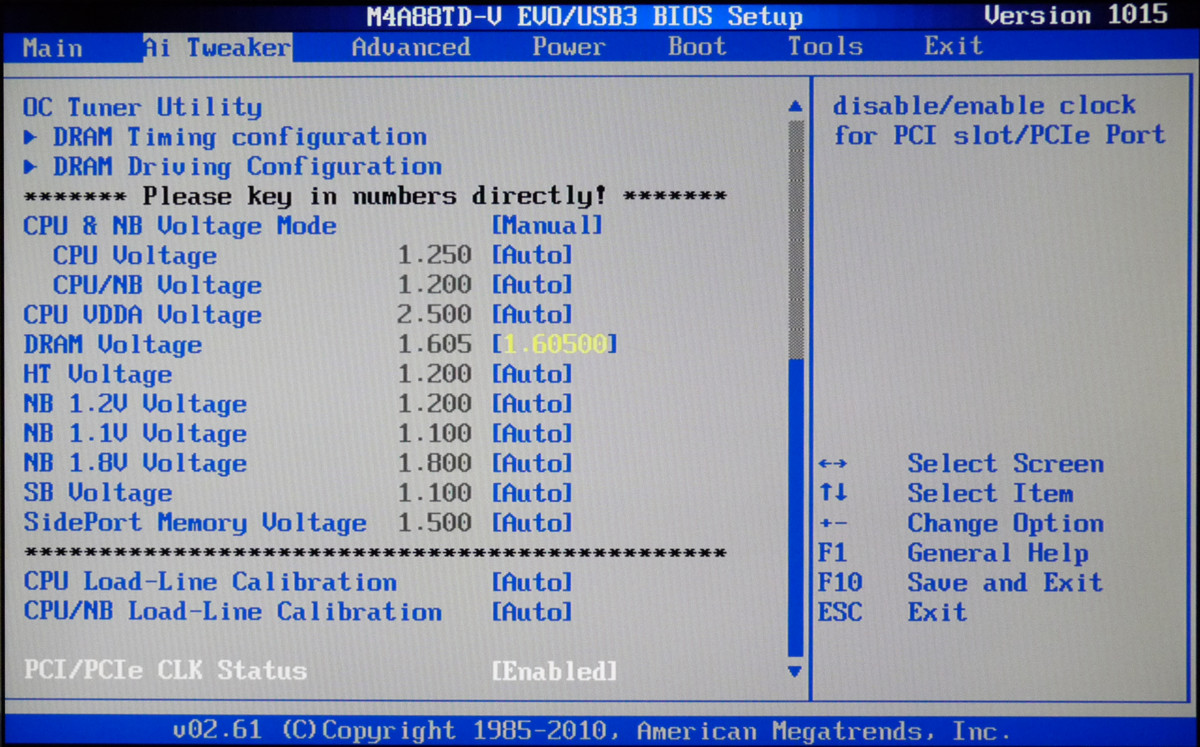Switch to the Tools tab
This screenshot has width=1200, height=747.
pyautogui.click(x=825, y=47)
